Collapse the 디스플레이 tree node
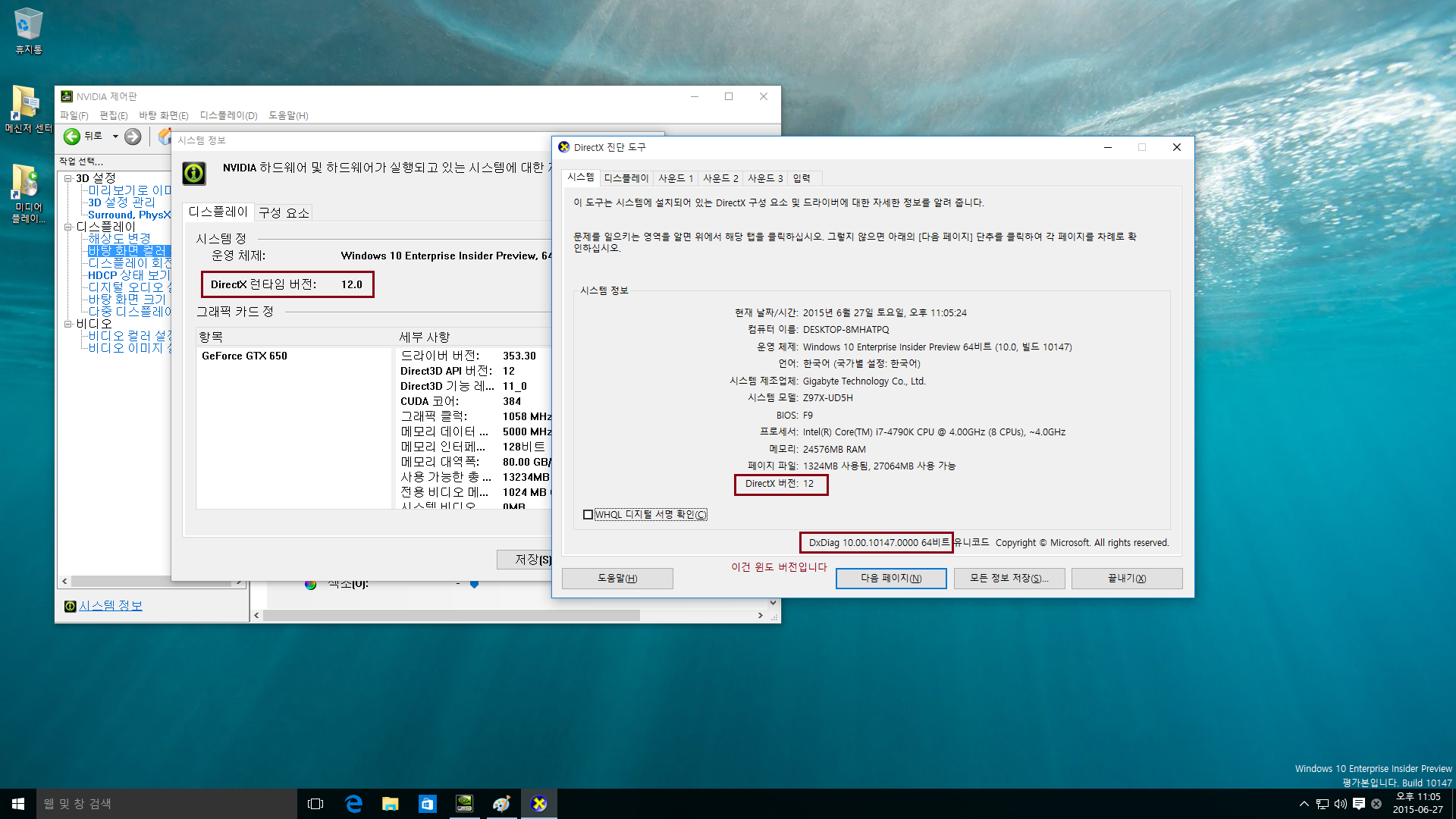Viewport: 1456px width, 819px height. coord(67,227)
